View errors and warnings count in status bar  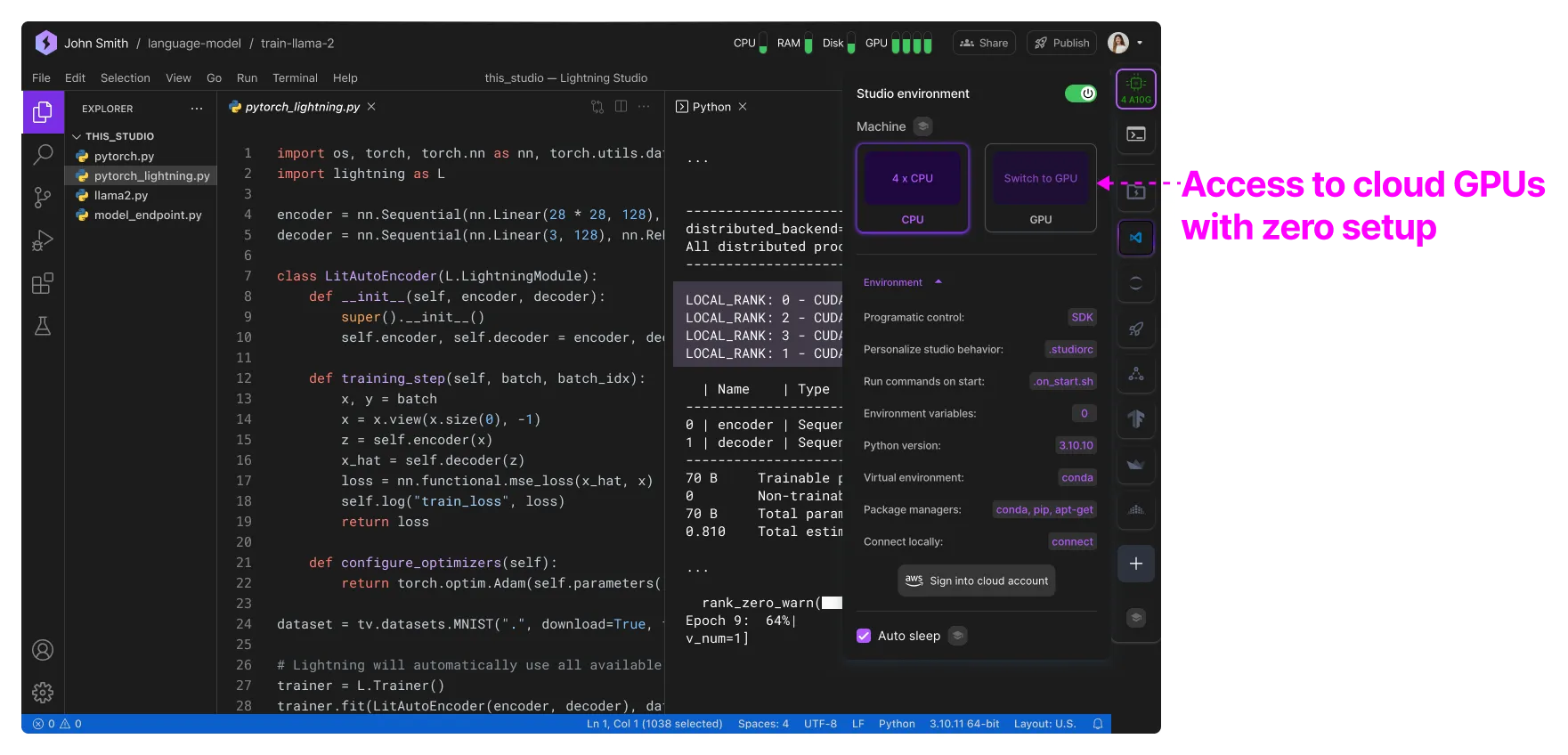pos(58,724)
